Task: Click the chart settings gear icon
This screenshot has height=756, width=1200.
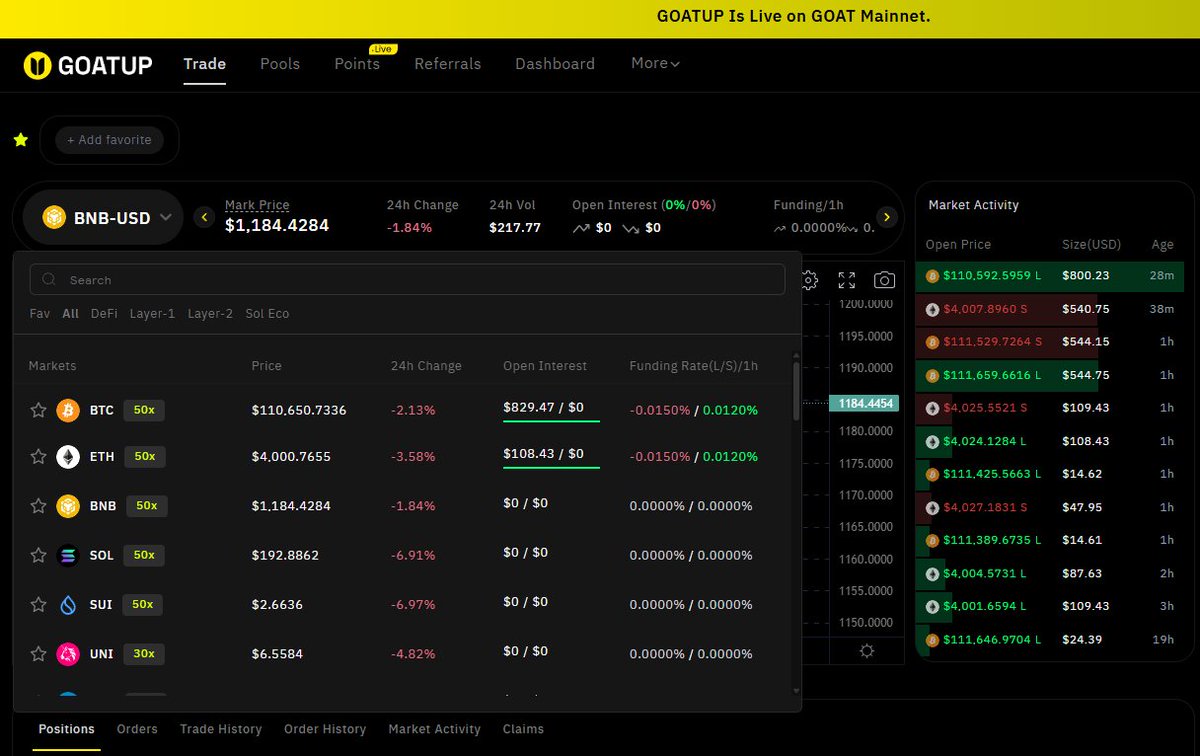Action: point(810,280)
